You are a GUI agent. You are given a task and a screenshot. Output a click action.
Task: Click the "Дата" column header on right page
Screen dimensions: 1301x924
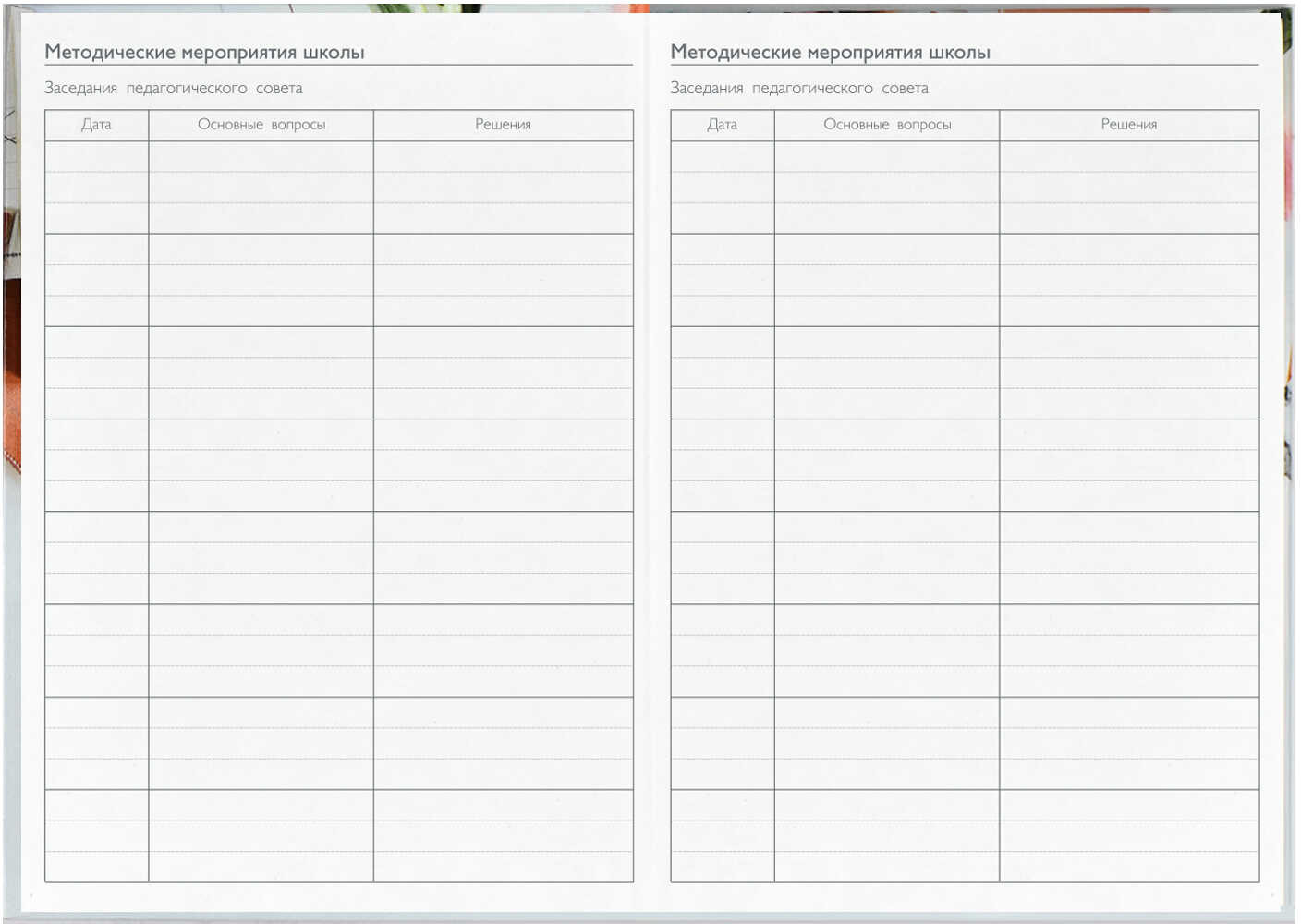pos(722,125)
